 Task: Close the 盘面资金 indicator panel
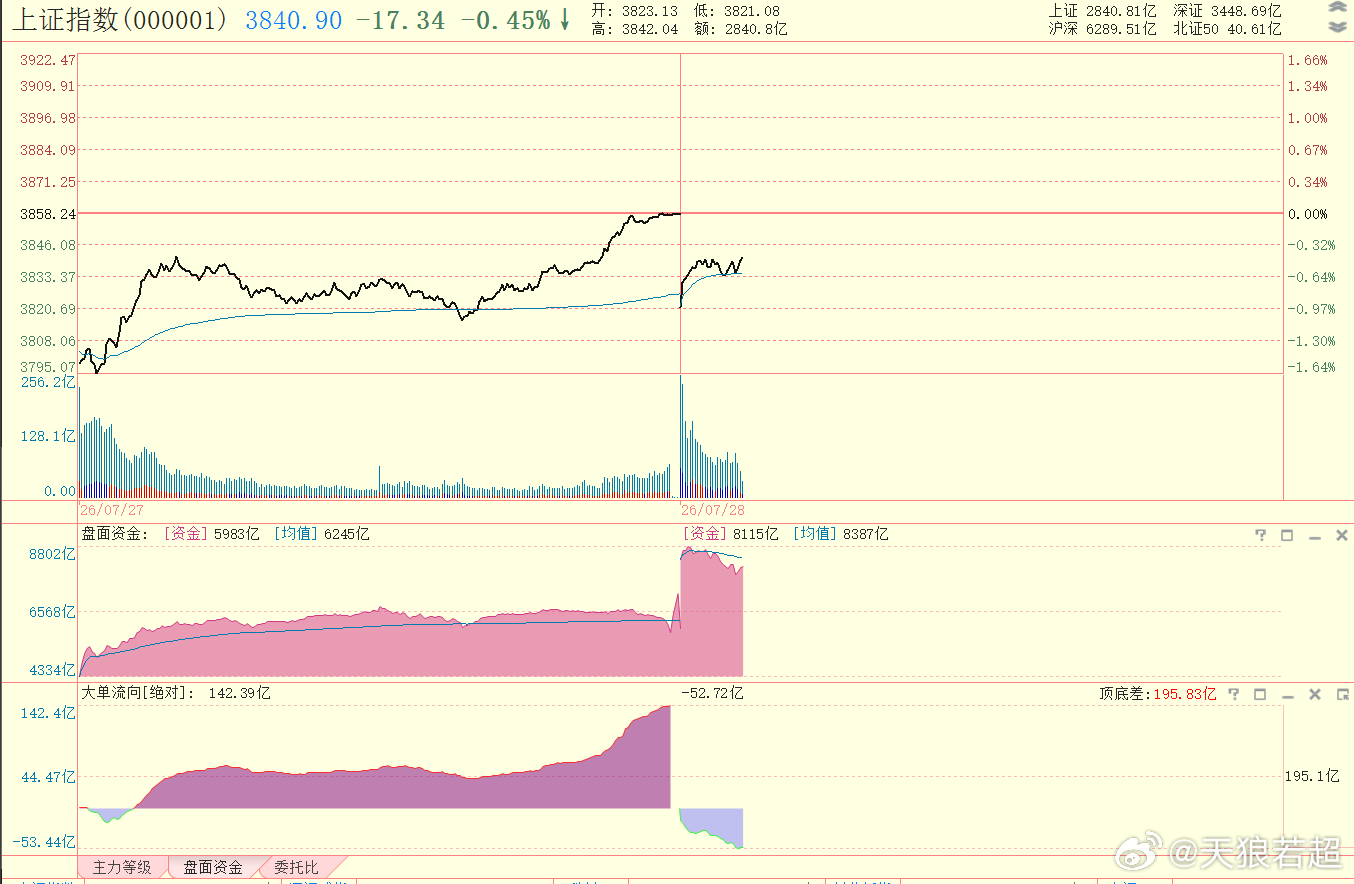tap(1342, 535)
